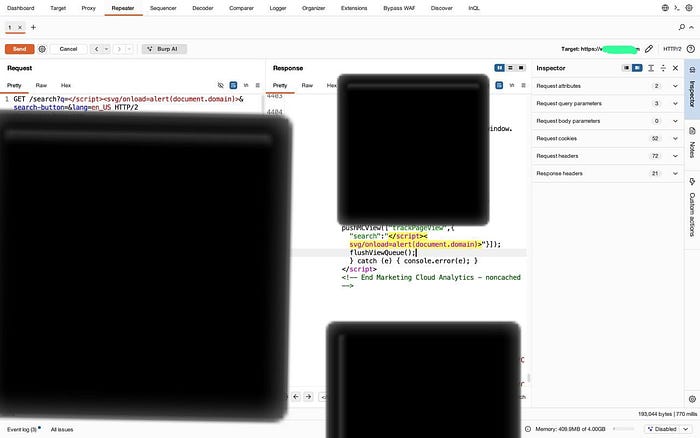This screenshot has width=700, height=438.
Task: Open the Custom actions side tab
Action: [x=692, y=208]
